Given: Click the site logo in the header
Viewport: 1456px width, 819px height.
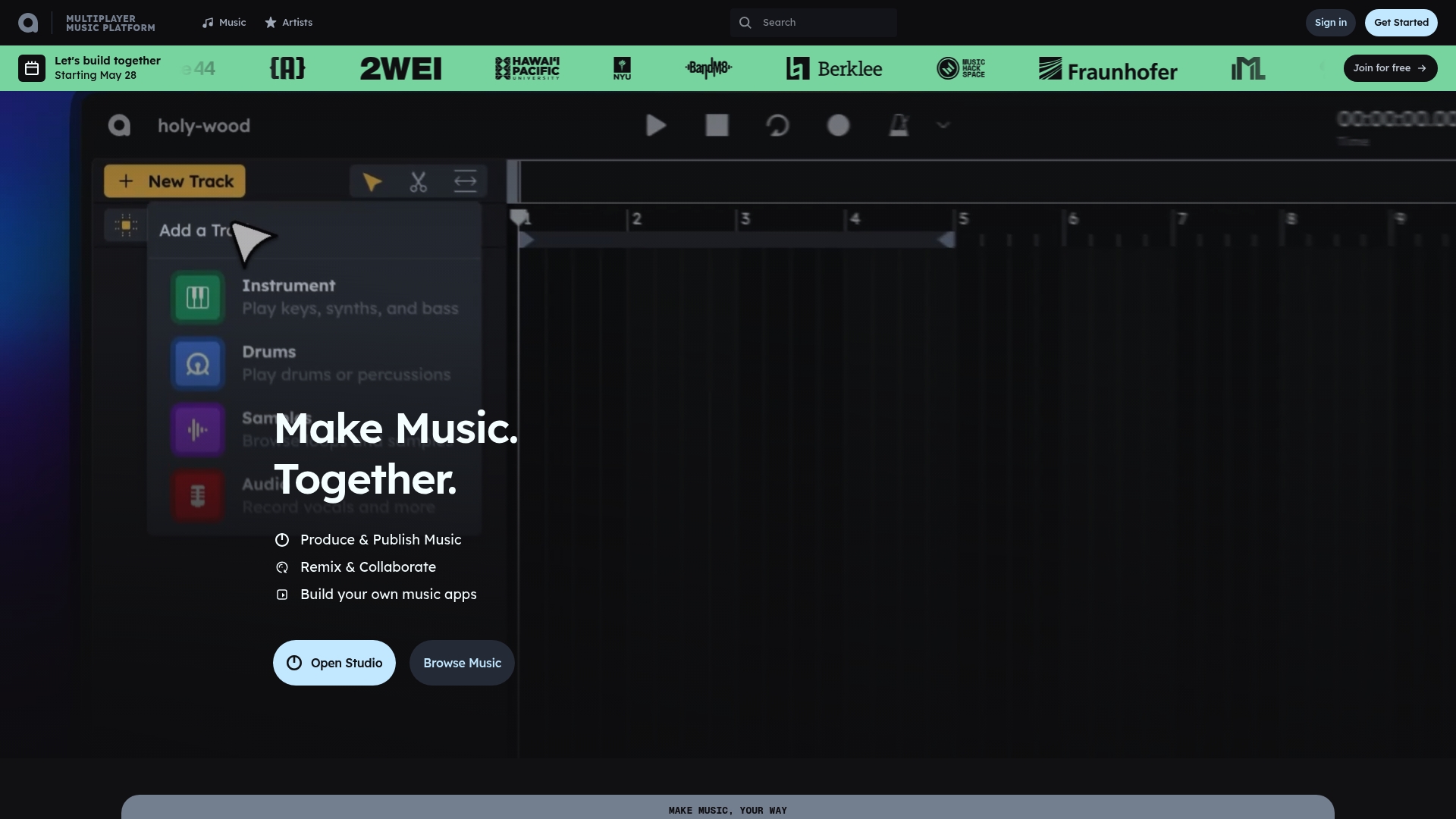Looking at the screenshot, I should coord(28,23).
